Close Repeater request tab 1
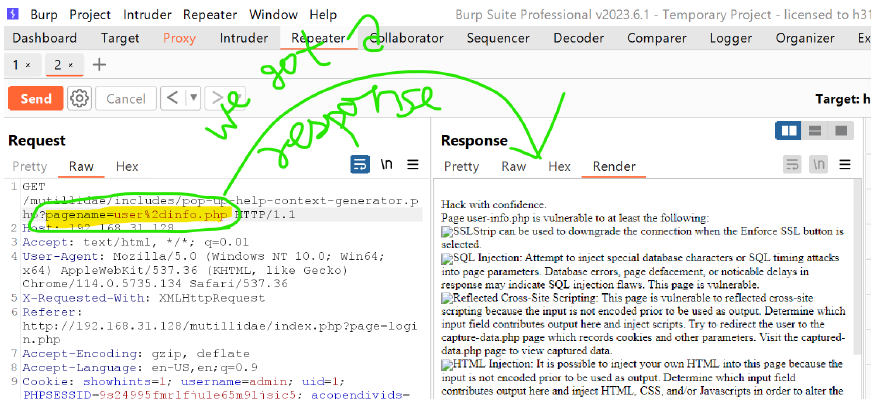875x403 pixels. (x=28, y=66)
